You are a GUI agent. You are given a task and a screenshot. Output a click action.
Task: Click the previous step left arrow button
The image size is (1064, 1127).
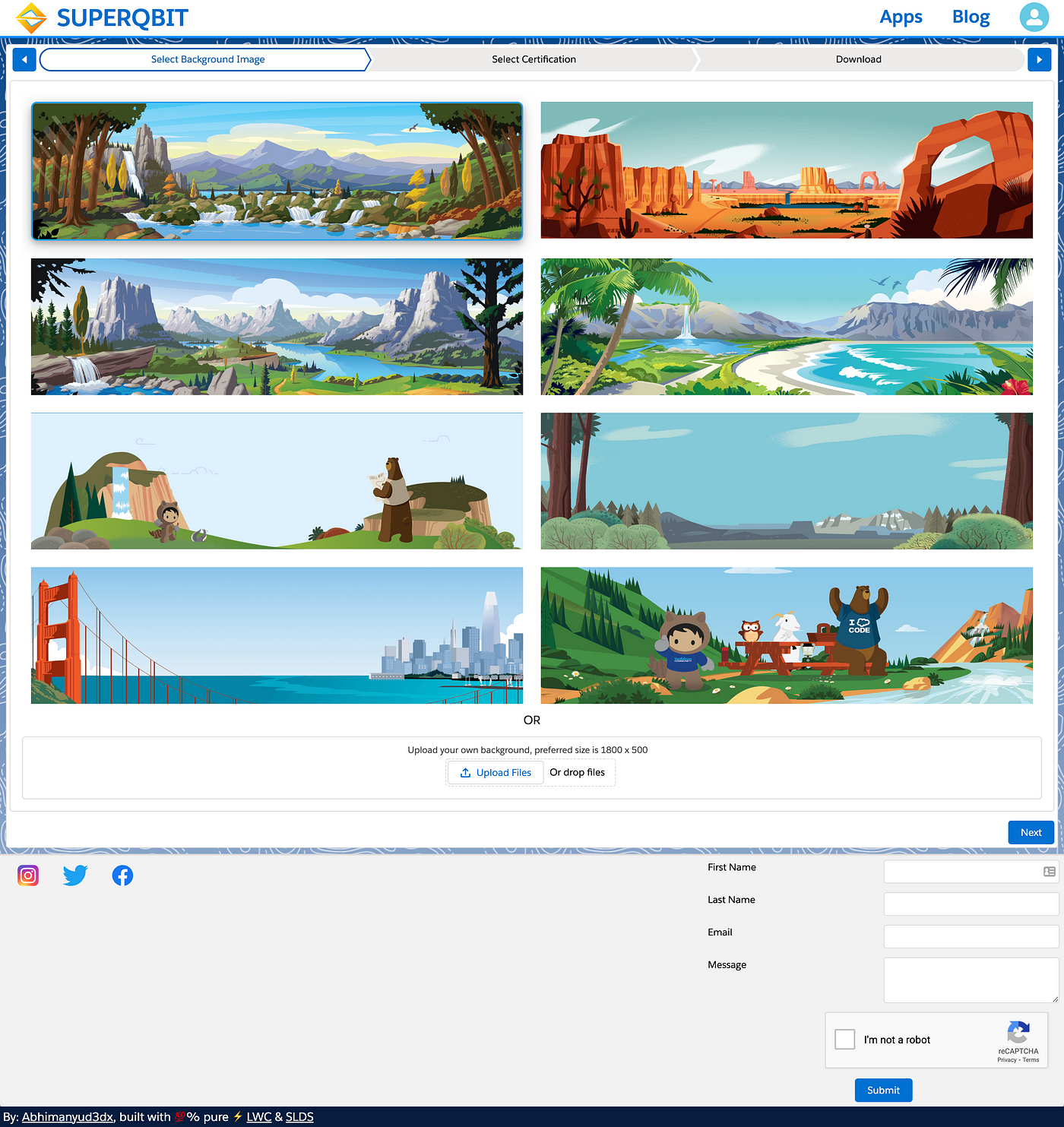(x=24, y=59)
